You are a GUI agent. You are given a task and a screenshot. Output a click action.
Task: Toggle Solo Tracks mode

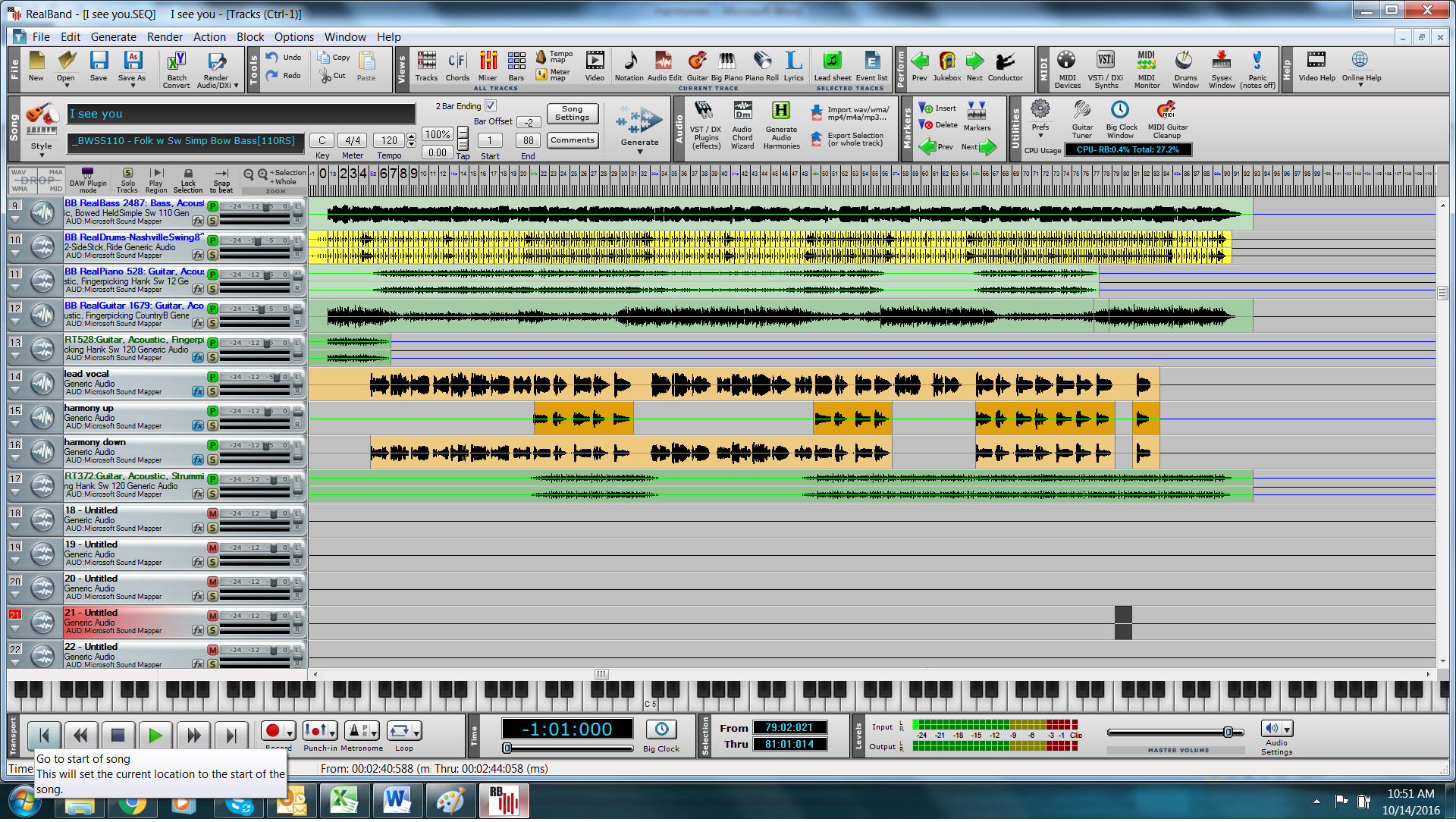point(127,180)
